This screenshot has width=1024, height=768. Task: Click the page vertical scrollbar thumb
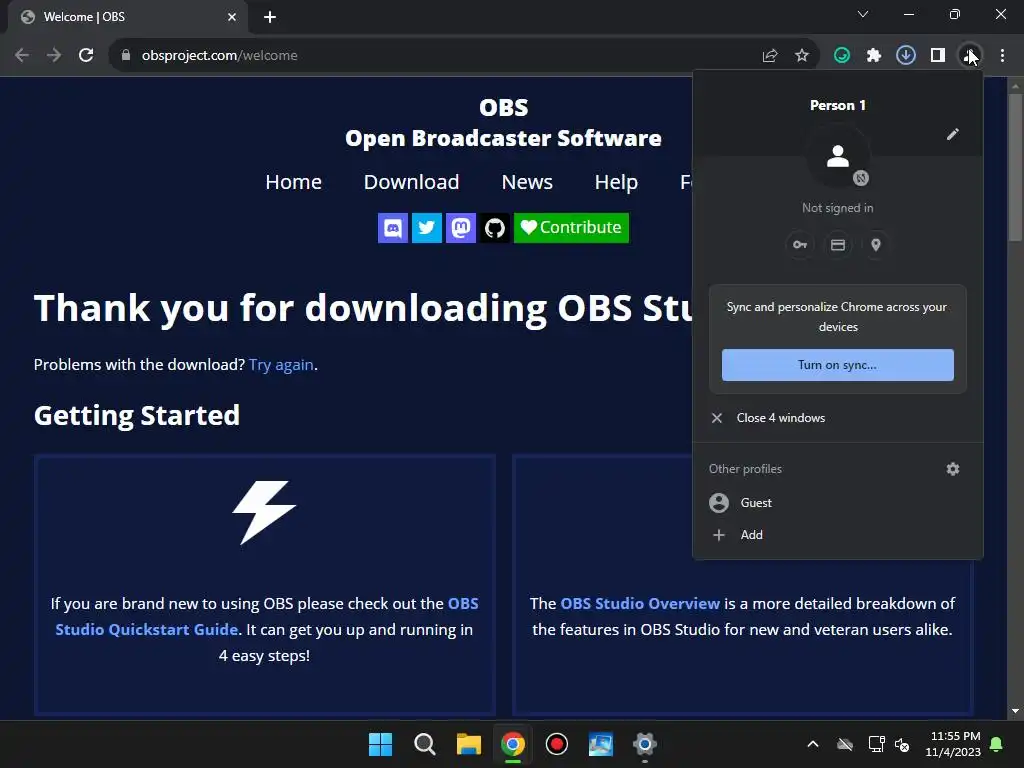[x=1015, y=167]
